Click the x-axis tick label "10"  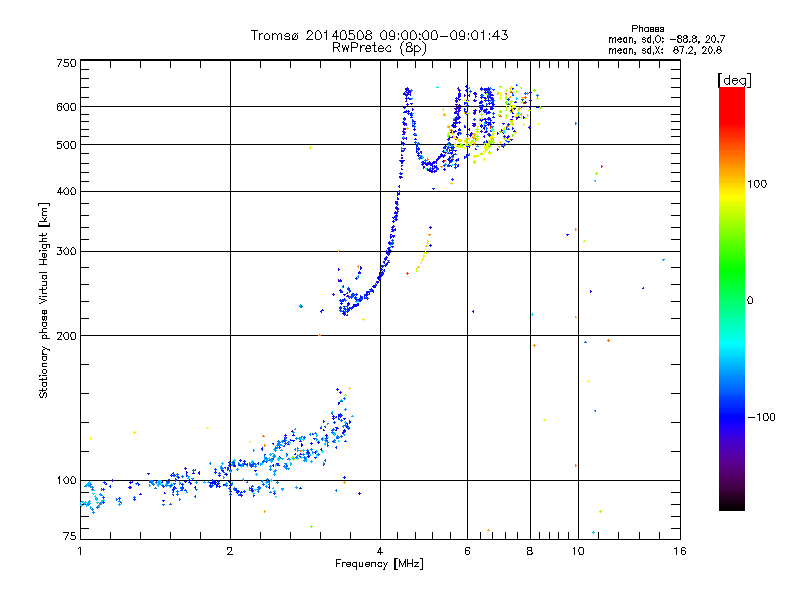pos(578,551)
